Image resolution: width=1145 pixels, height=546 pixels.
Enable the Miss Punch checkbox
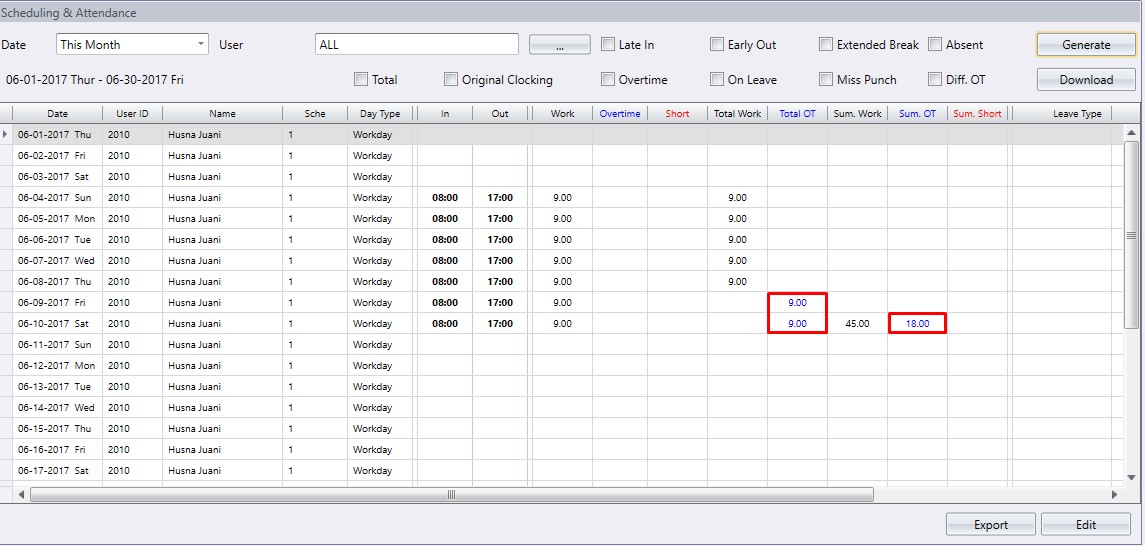point(826,80)
